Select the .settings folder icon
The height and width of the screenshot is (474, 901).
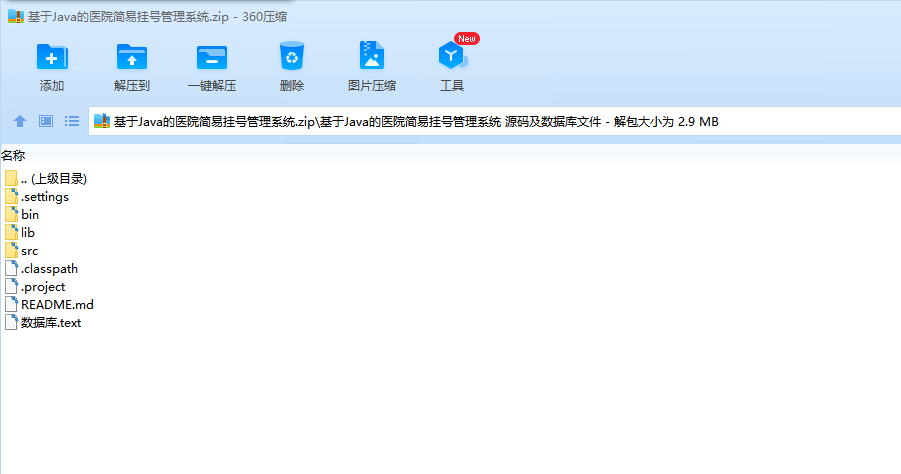(x=11, y=196)
